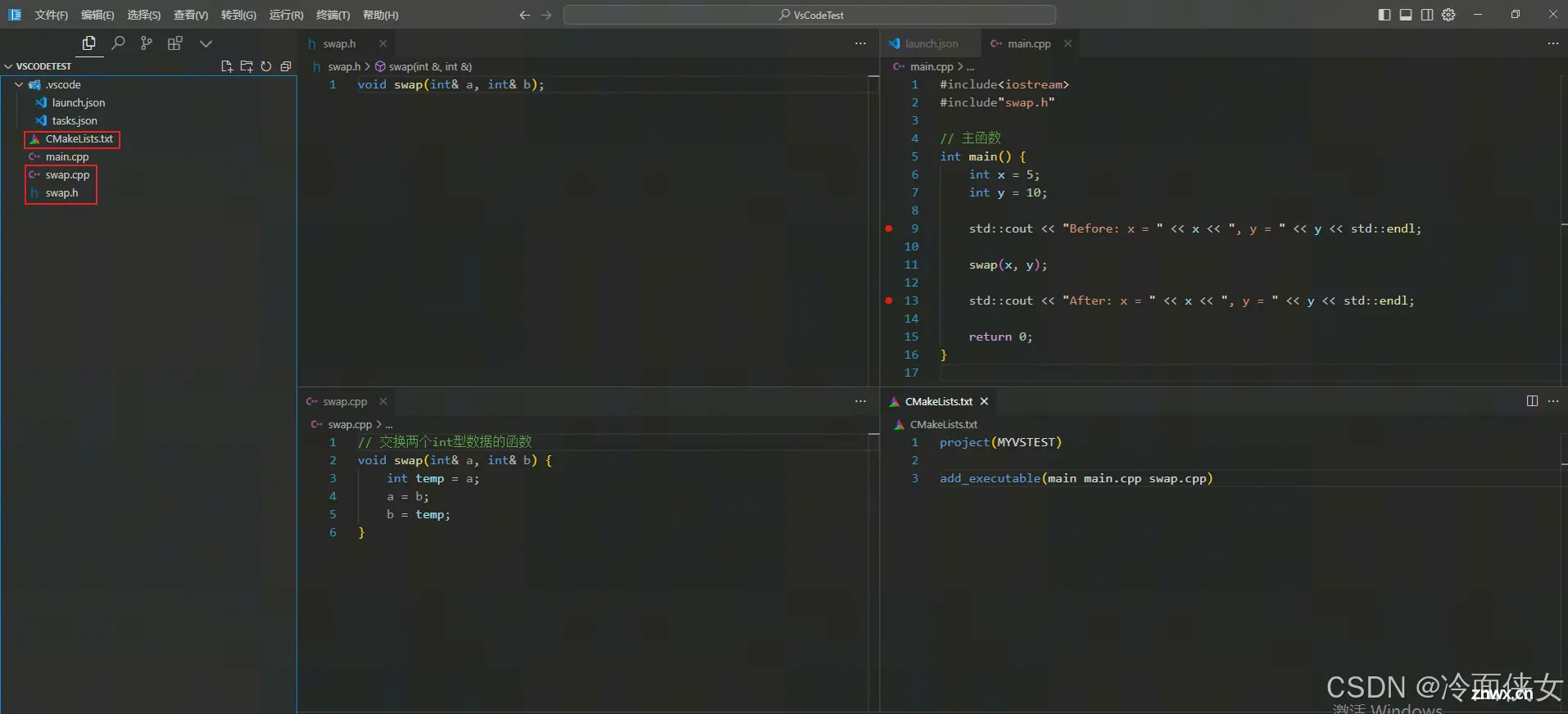Viewport: 1568px width, 714px height.
Task: Create a new file in VSCODETEST
Action: (227, 66)
